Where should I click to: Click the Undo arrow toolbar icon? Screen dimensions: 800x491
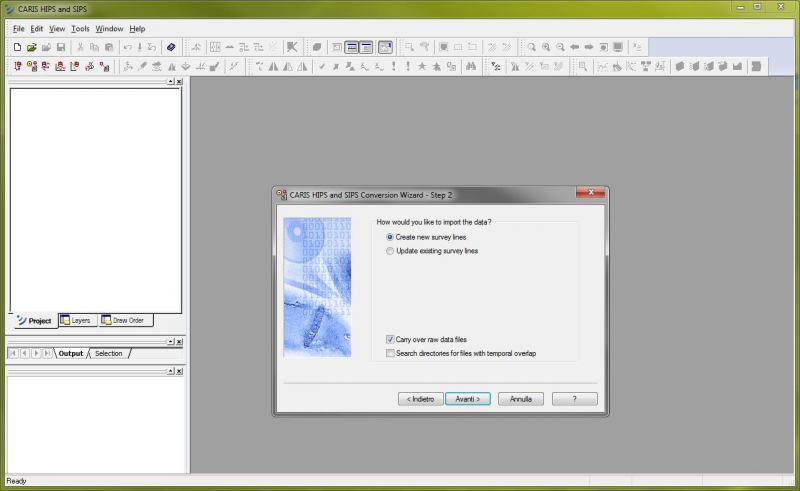(x=128, y=47)
